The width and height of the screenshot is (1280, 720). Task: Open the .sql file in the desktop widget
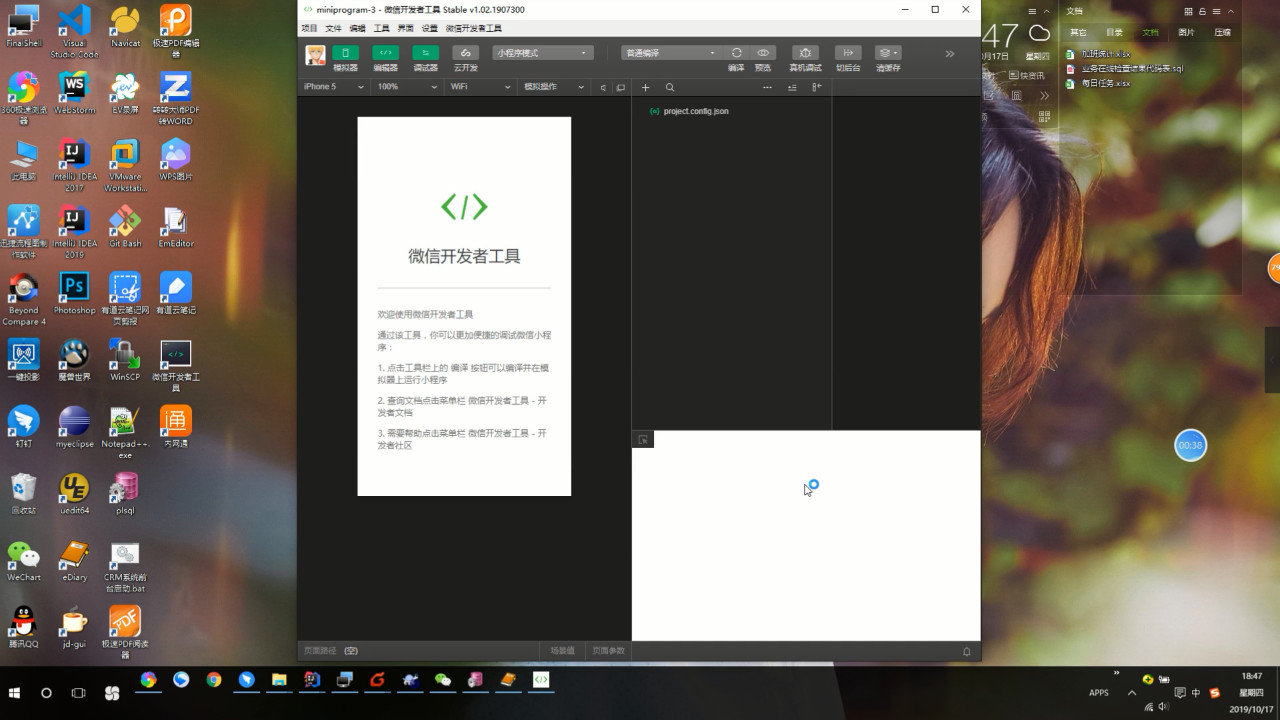click(x=1124, y=69)
